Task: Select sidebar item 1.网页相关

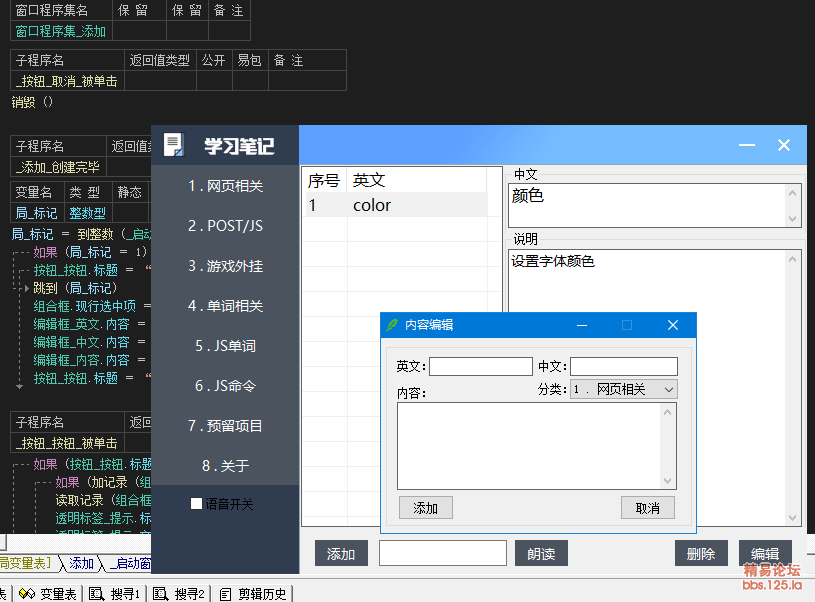Action: (x=225, y=186)
